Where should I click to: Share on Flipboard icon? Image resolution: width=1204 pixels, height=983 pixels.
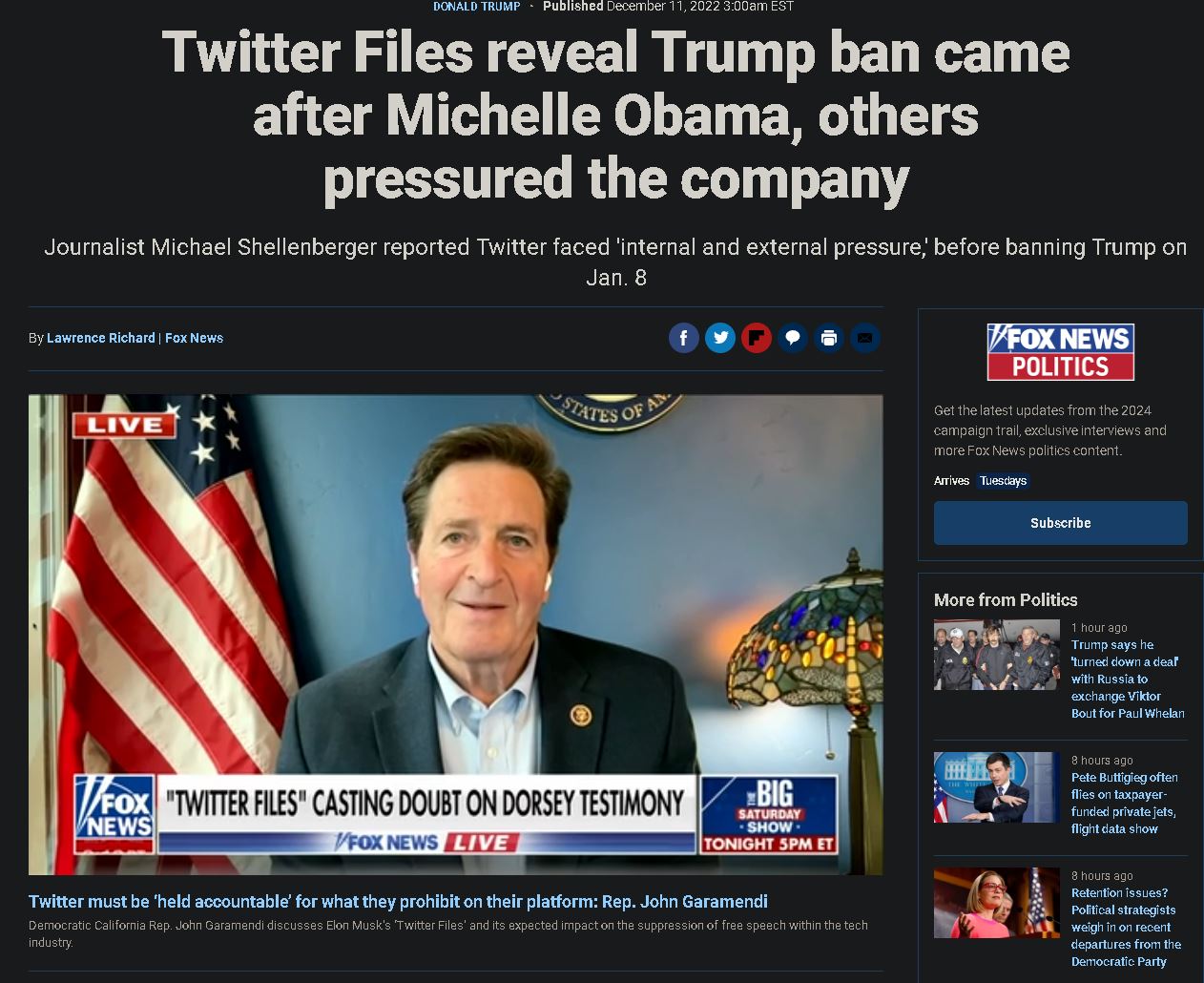[757, 338]
